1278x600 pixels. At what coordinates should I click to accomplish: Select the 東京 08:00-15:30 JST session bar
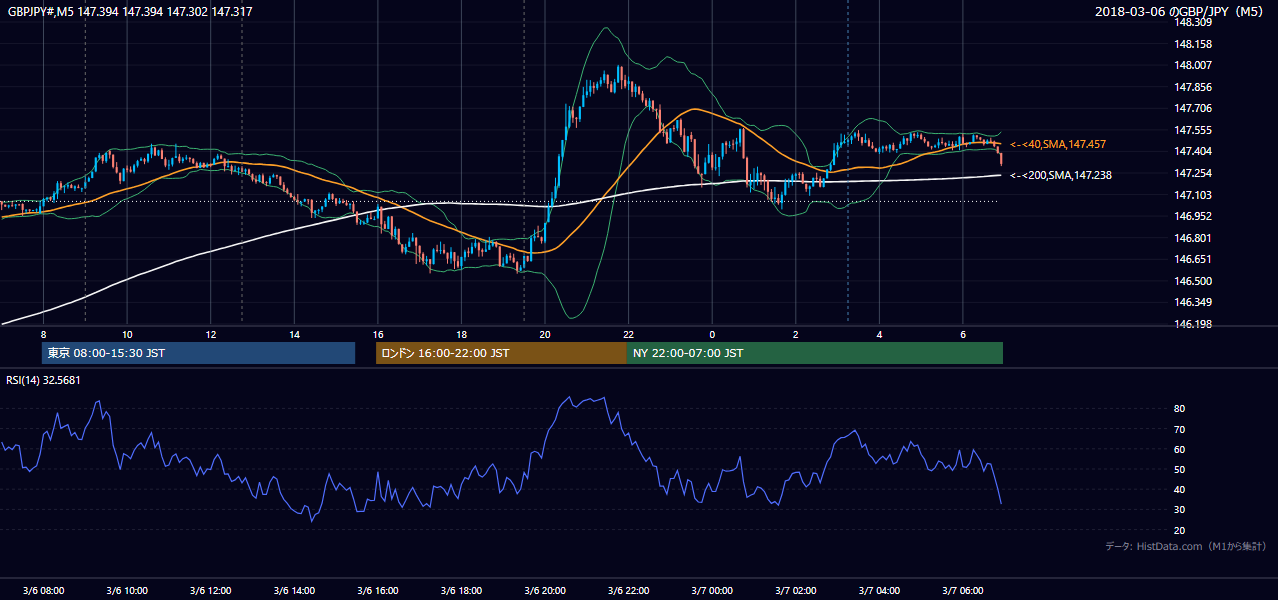click(x=198, y=353)
